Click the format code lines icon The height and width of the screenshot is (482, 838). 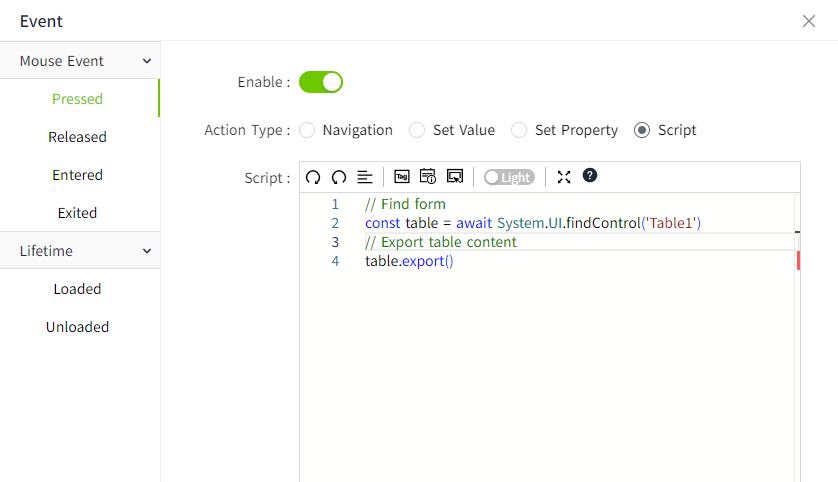click(x=365, y=177)
